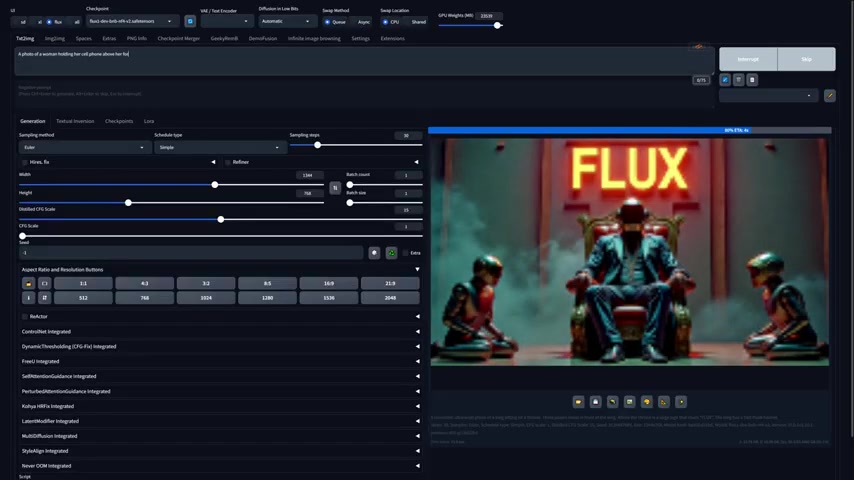Click the fifth icon under the output image

(x=646, y=402)
